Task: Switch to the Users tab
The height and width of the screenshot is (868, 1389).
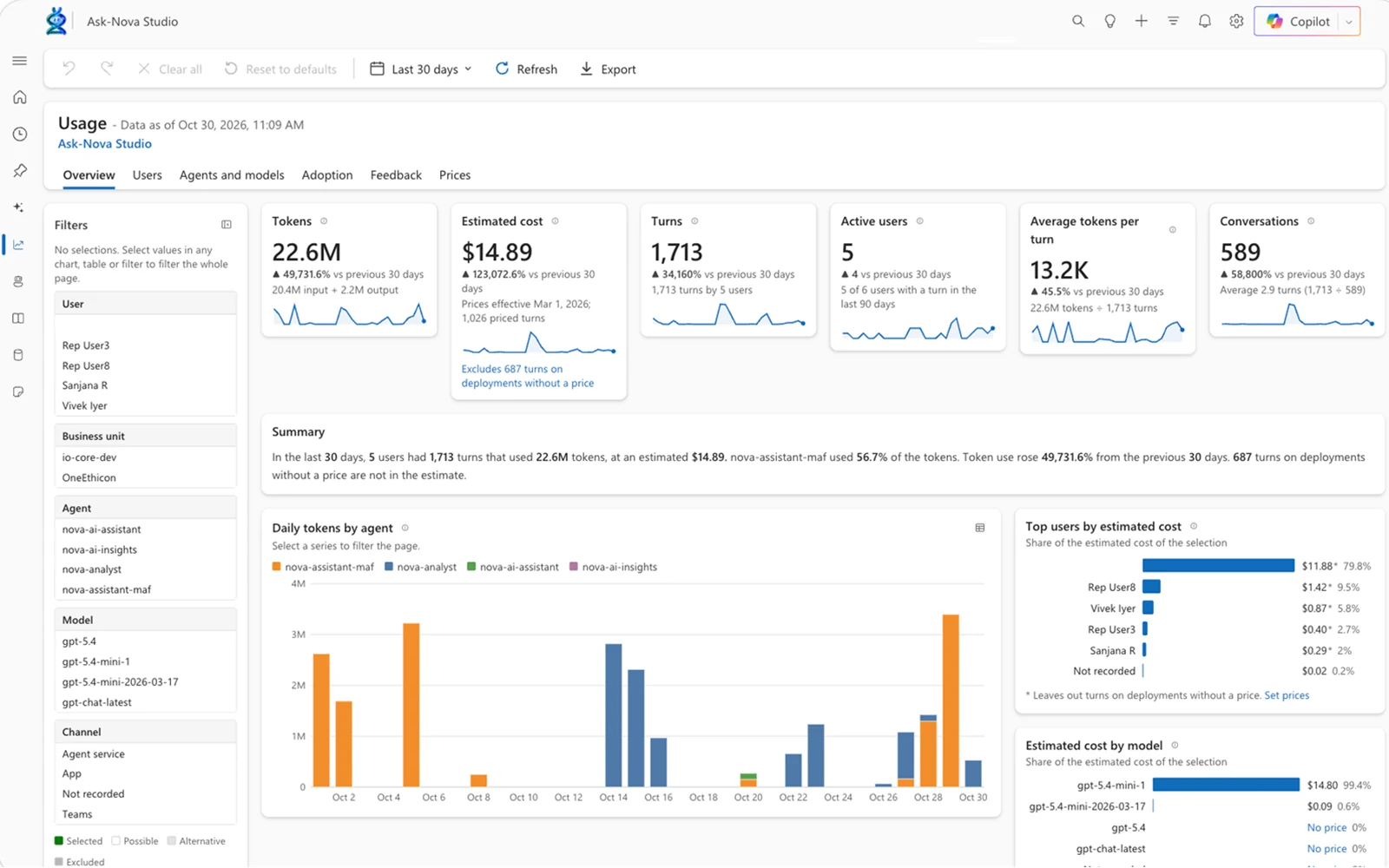Action: pyautogui.click(x=148, y=175)
